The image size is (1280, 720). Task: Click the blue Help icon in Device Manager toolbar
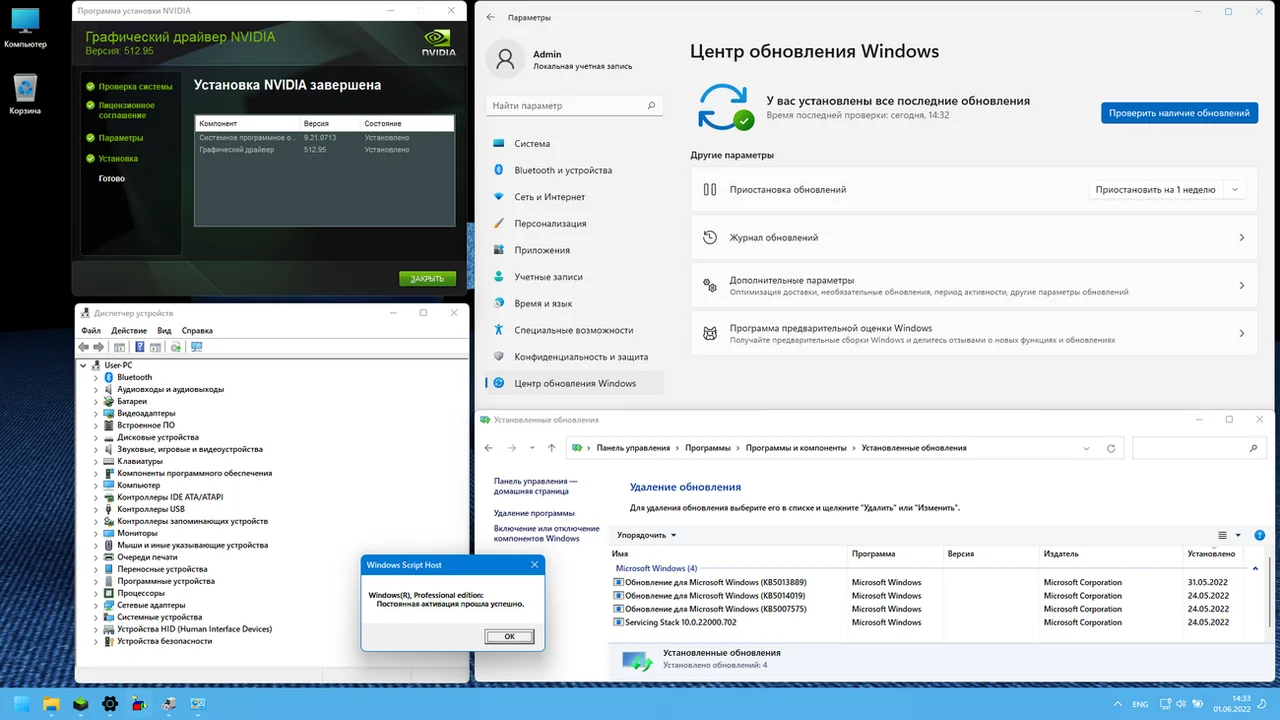tap(140, 347)
